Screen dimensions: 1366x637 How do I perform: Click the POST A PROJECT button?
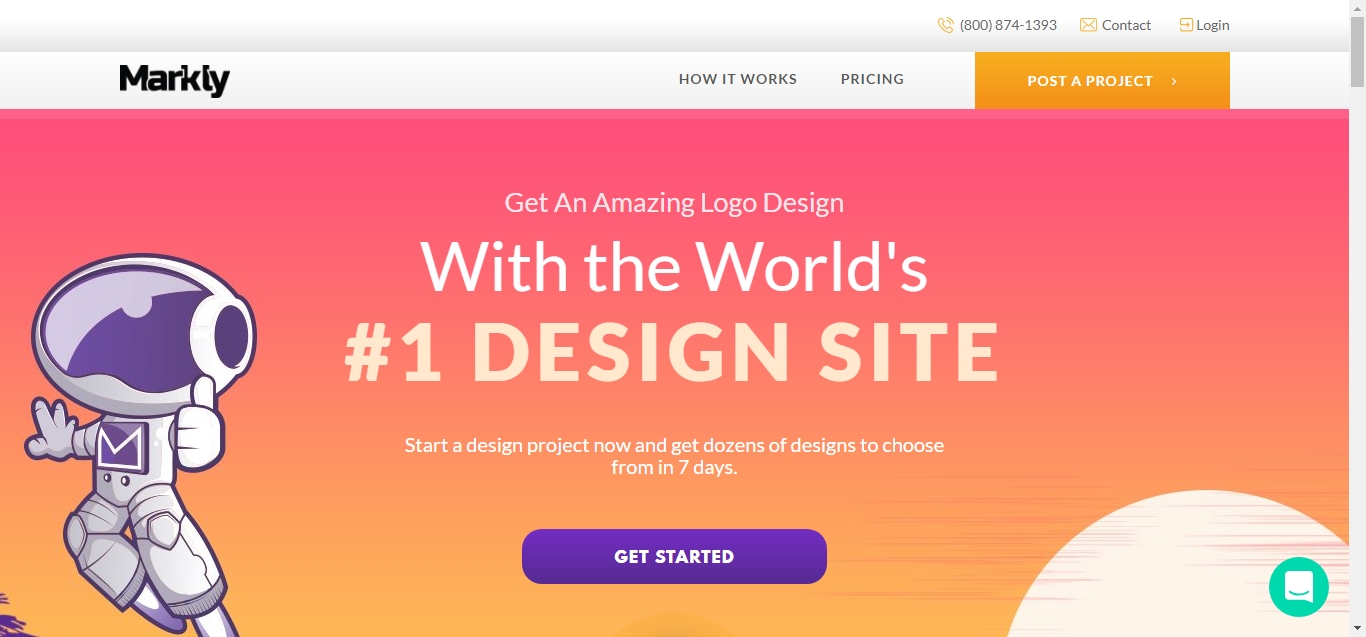(x=1090, y=80)
